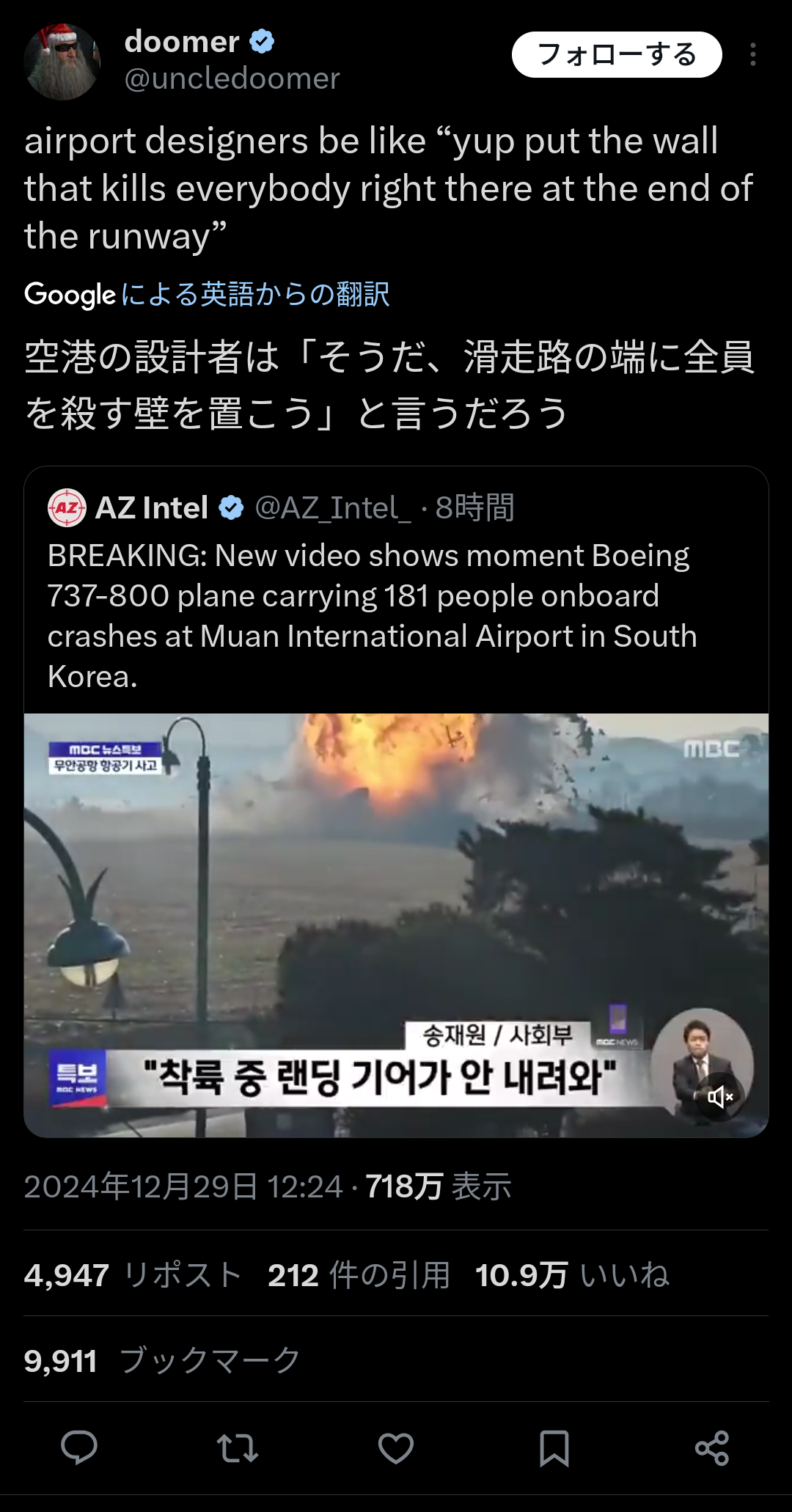Tap doomer's blue verified badge

pyautogui.click(x=262, y=42)
